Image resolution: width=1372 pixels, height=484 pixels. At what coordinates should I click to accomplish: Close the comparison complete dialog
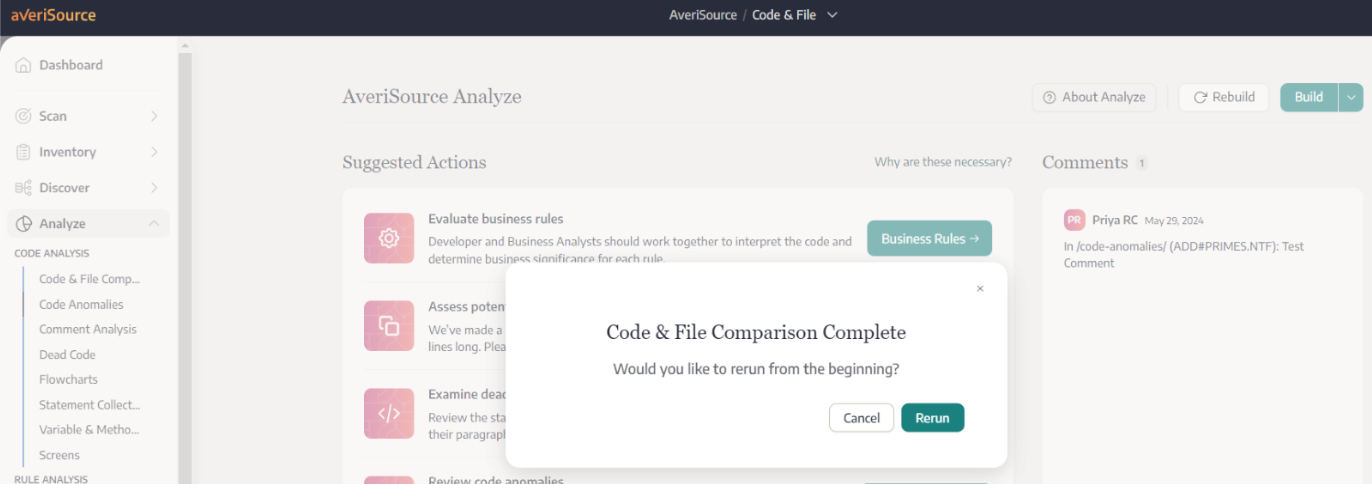[x=980, y=289]
